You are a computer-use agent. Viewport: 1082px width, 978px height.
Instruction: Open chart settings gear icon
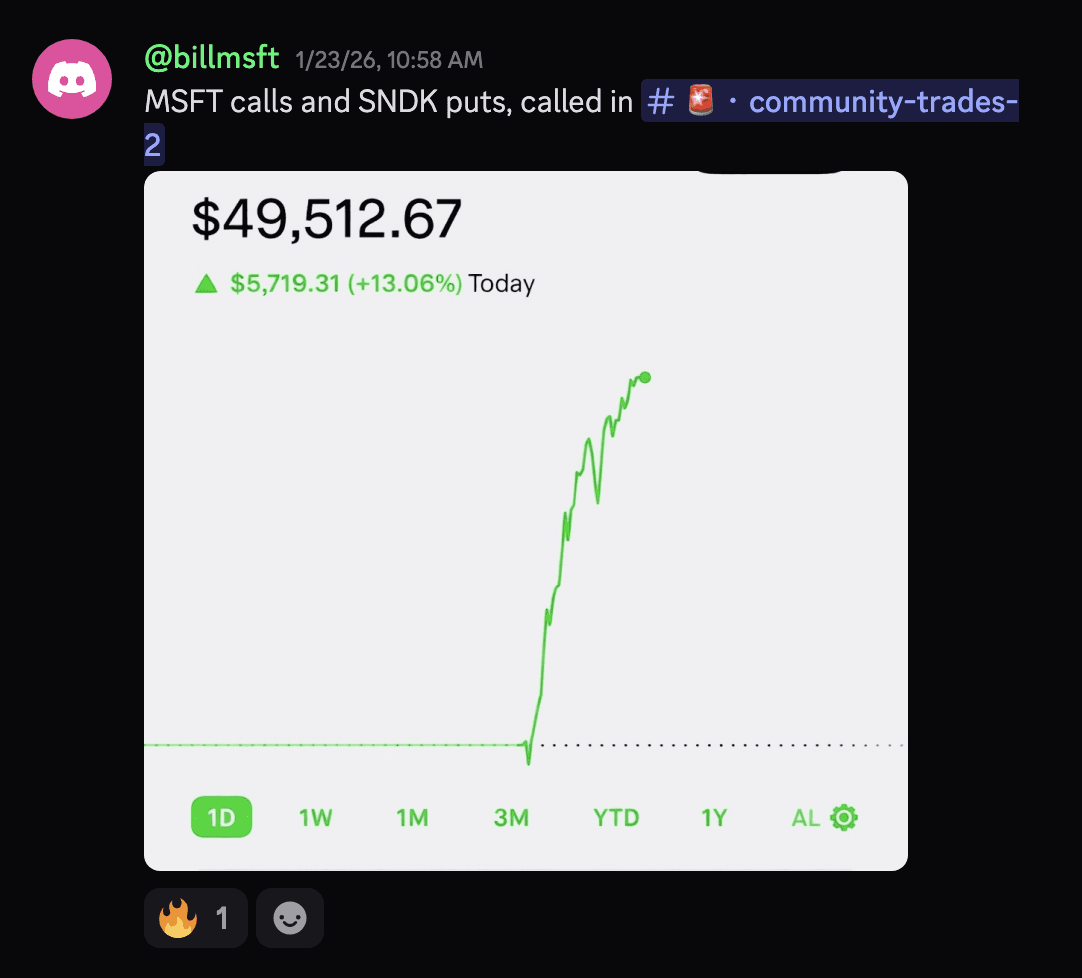[x=844, y=818]
